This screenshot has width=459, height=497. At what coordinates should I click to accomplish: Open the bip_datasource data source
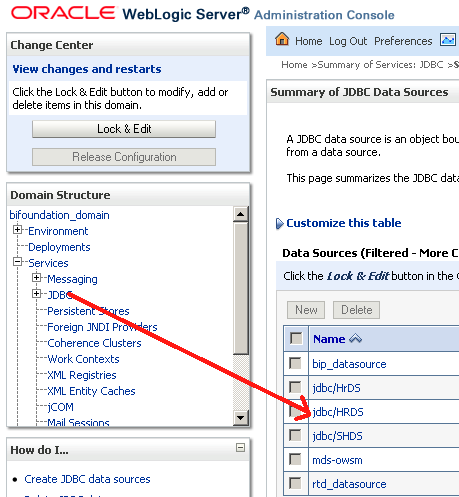[349, 364]
